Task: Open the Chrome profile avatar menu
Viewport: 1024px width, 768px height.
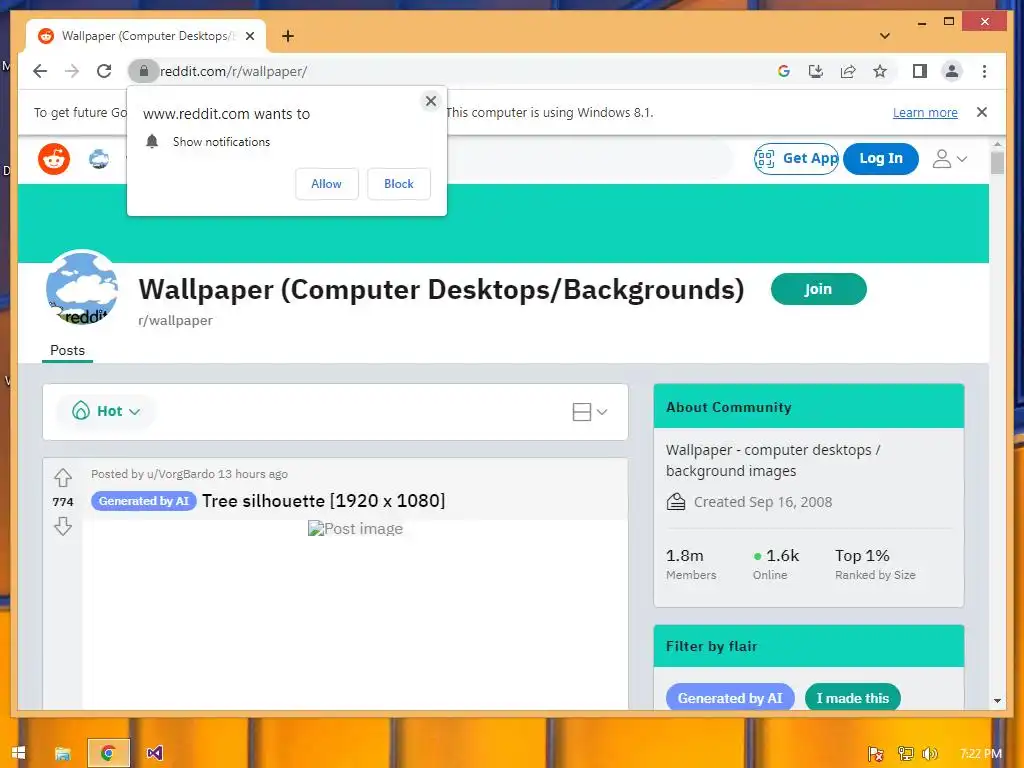Action: click(952, 71)
